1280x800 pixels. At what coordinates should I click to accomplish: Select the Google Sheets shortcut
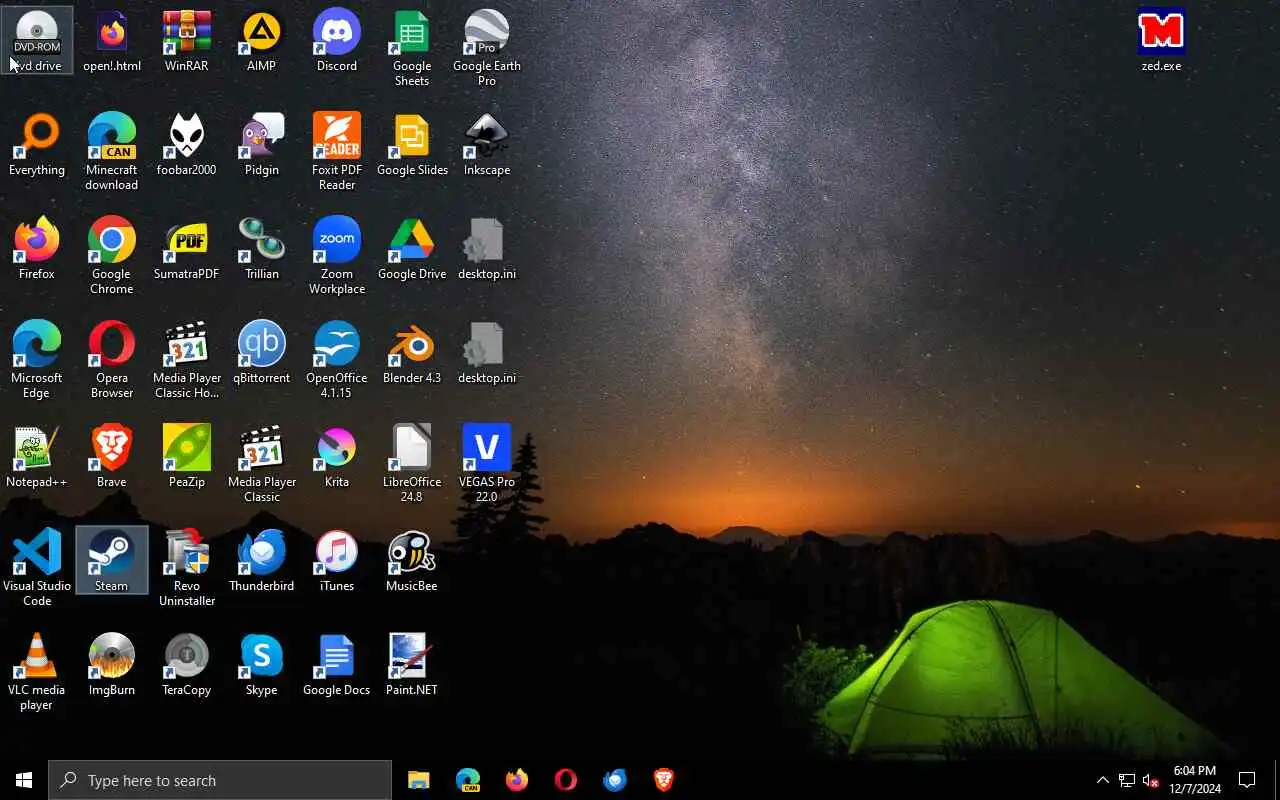pyautogui.click(x=412, y=48)
